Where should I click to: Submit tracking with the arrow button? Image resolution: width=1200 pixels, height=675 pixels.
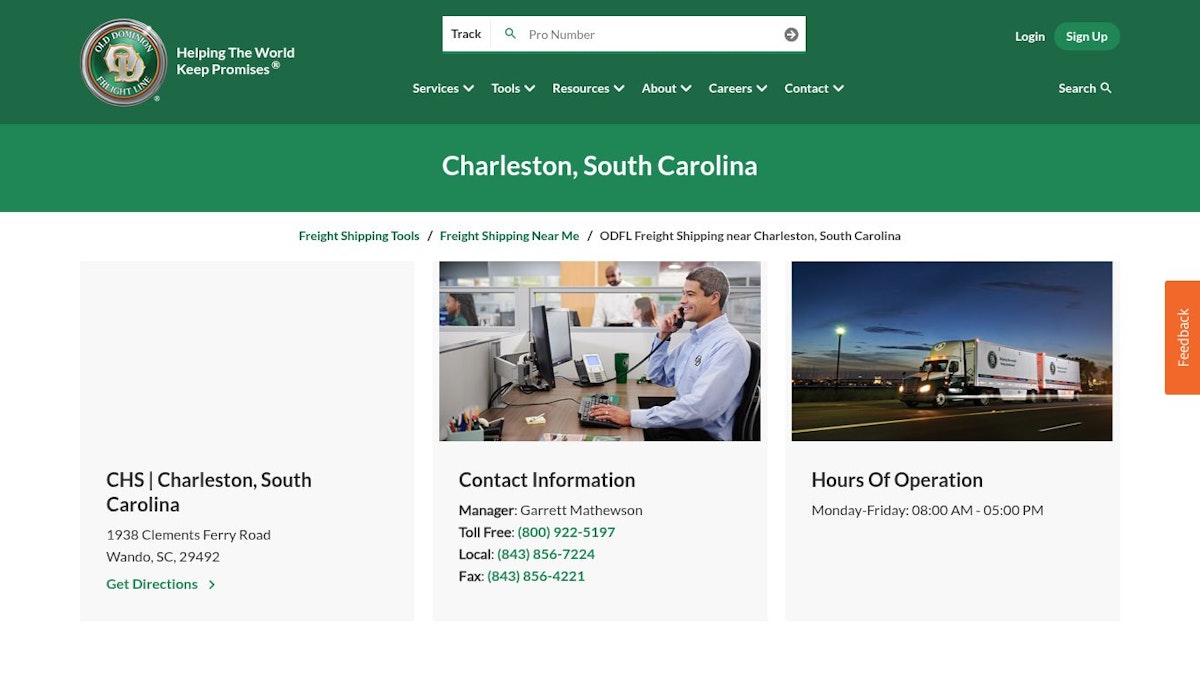point(791,34)
